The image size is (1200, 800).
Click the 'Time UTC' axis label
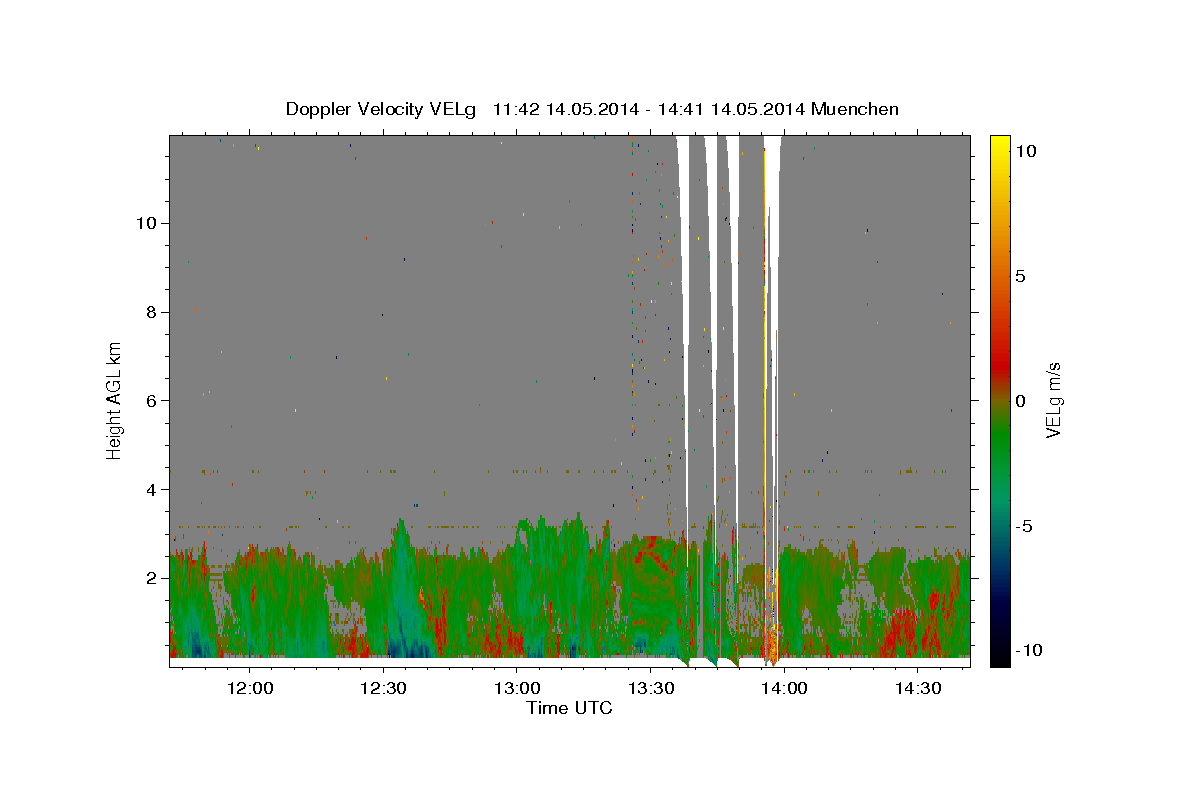569,708
